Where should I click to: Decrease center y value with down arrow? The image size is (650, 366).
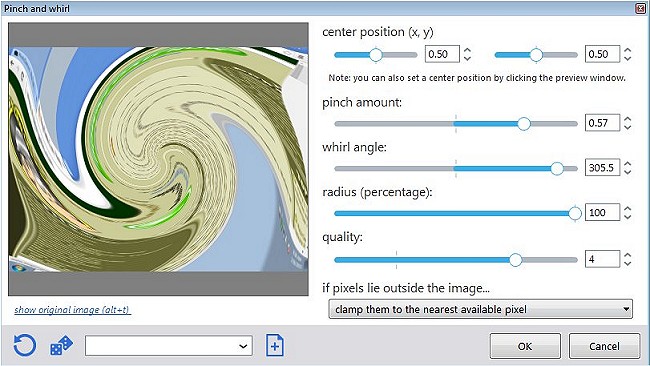coord(628,58)
